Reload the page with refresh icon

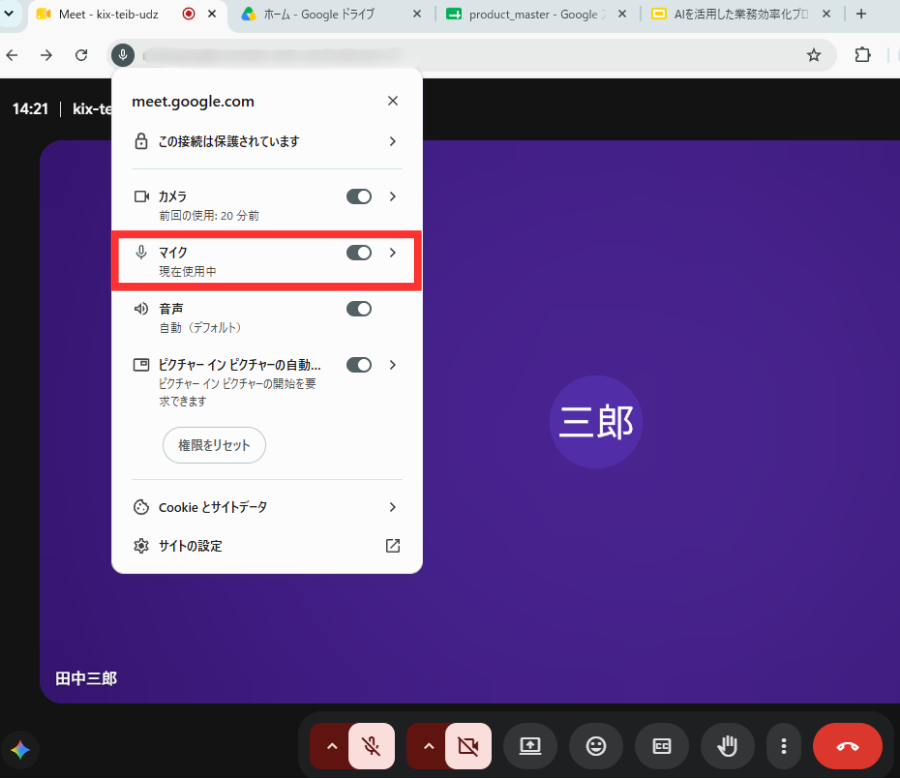(82, 55)
